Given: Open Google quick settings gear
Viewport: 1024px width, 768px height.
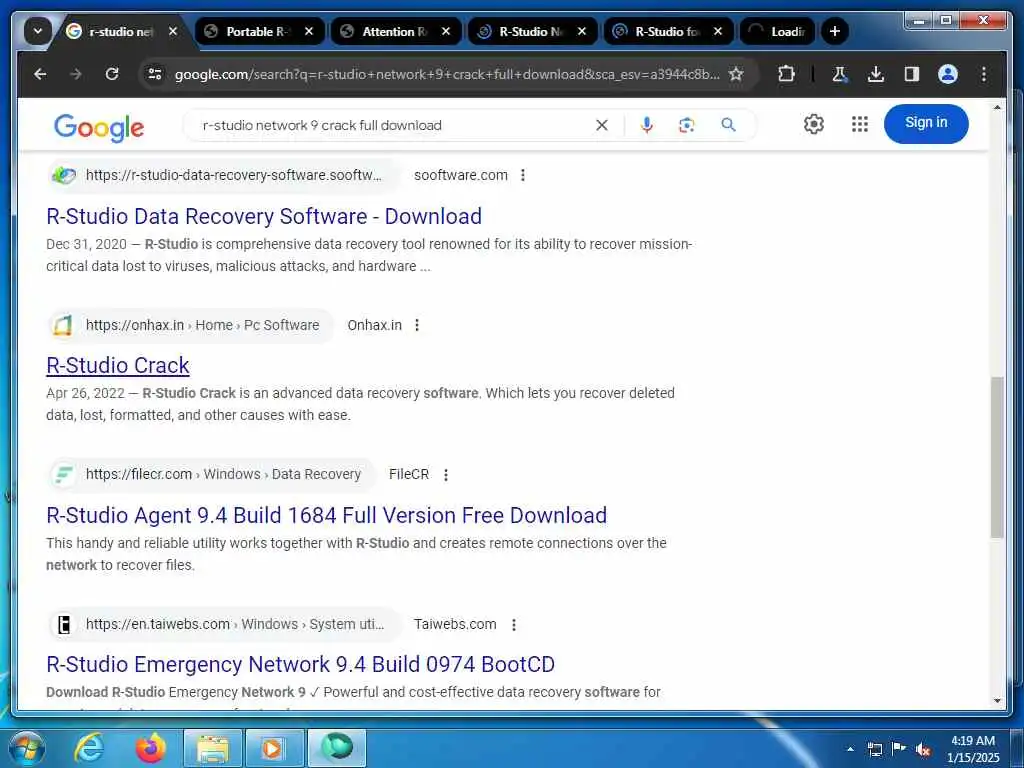Looking at the screenshot, I should (813, 124).
